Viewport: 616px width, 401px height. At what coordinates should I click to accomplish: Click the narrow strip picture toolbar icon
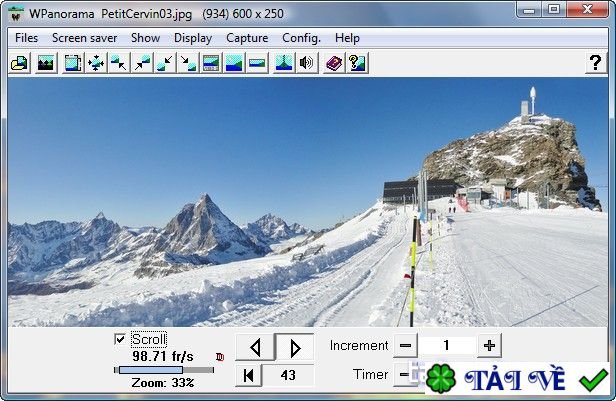click(x=257, y=63)
